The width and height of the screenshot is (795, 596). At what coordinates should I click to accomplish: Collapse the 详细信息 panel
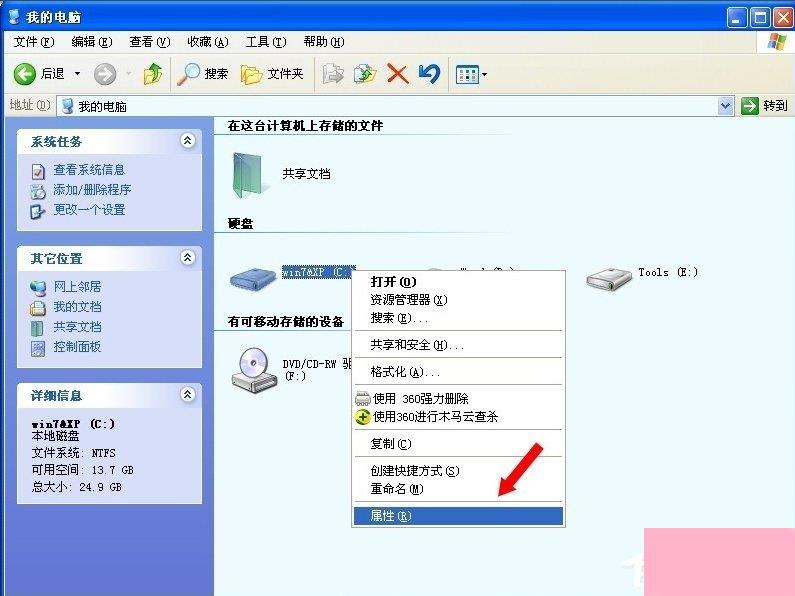pyautogui.click(x=188, y=394)
